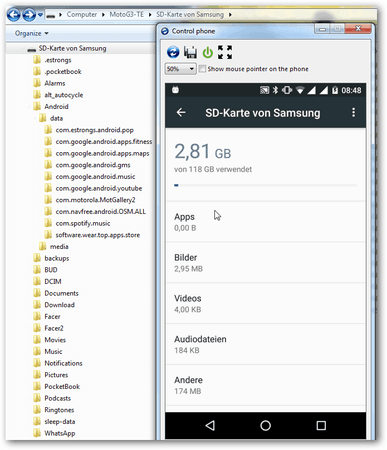The image size is (387, 450).
Task: Select the Alarms folder
Action: [55, 83]
